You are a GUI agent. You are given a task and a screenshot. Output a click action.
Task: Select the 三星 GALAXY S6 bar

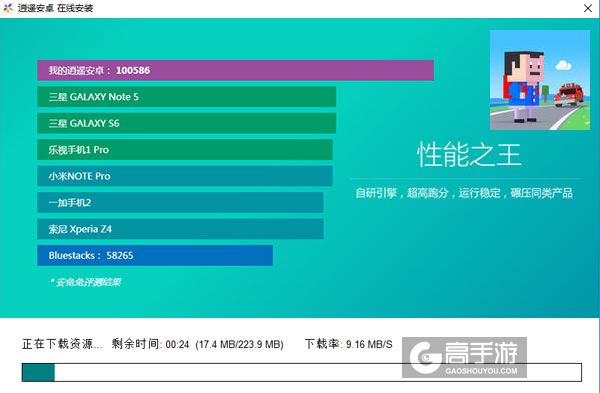187,123
